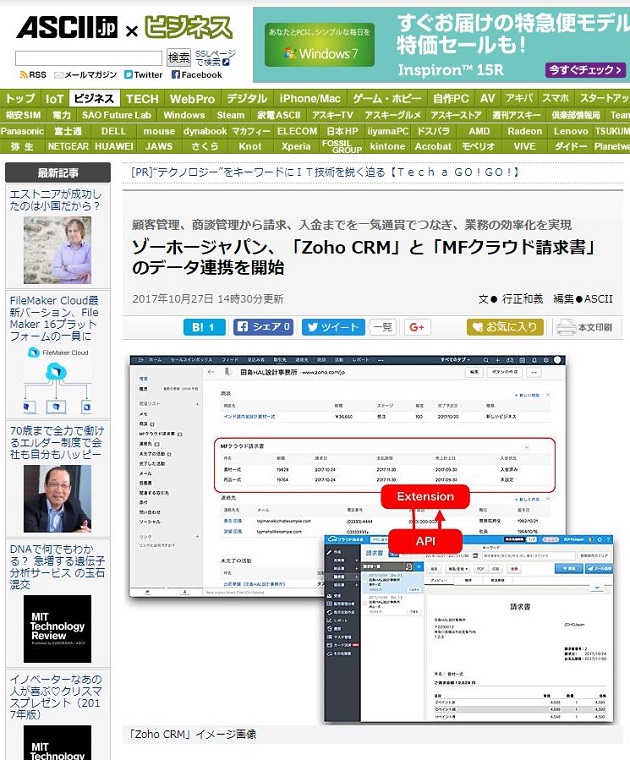Open the Windows sub-navigation link
Viewport: 630px width, 760px height.
[x=184, y=115]
